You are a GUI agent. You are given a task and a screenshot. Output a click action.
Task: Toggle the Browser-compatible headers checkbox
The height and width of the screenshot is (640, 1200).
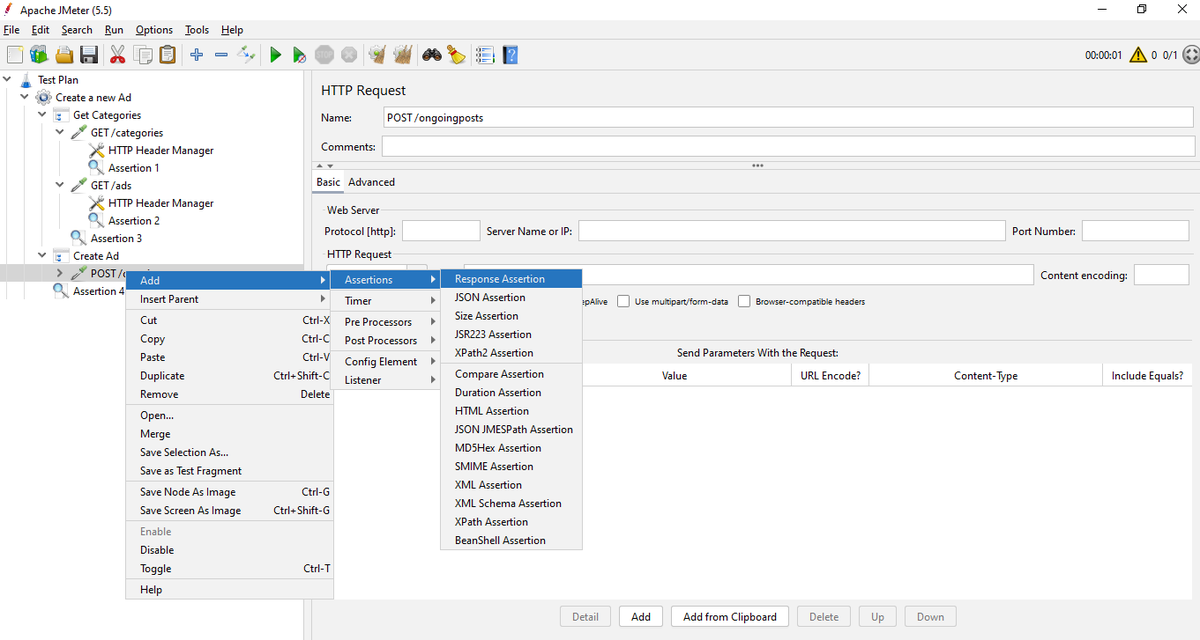744,301
